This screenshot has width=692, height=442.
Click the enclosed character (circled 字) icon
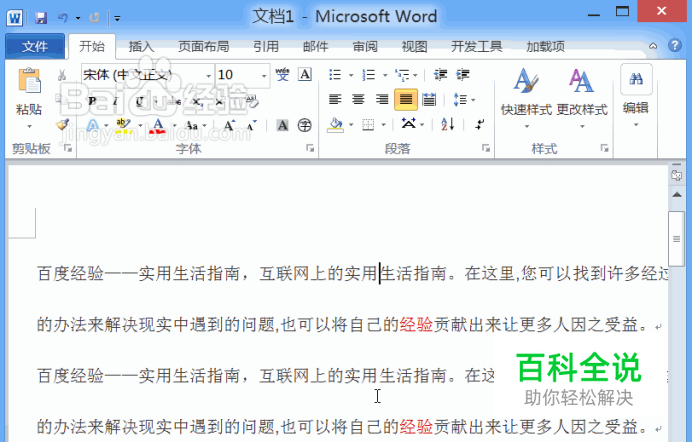pyautogui.click(x=305, y=126)
